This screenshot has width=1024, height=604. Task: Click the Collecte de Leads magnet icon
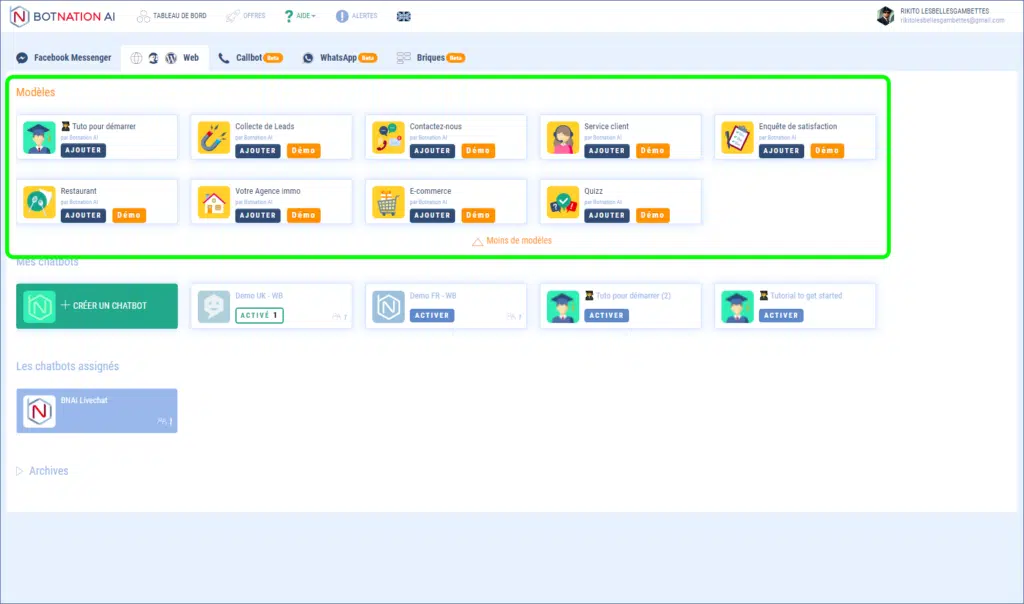point(214,137)
